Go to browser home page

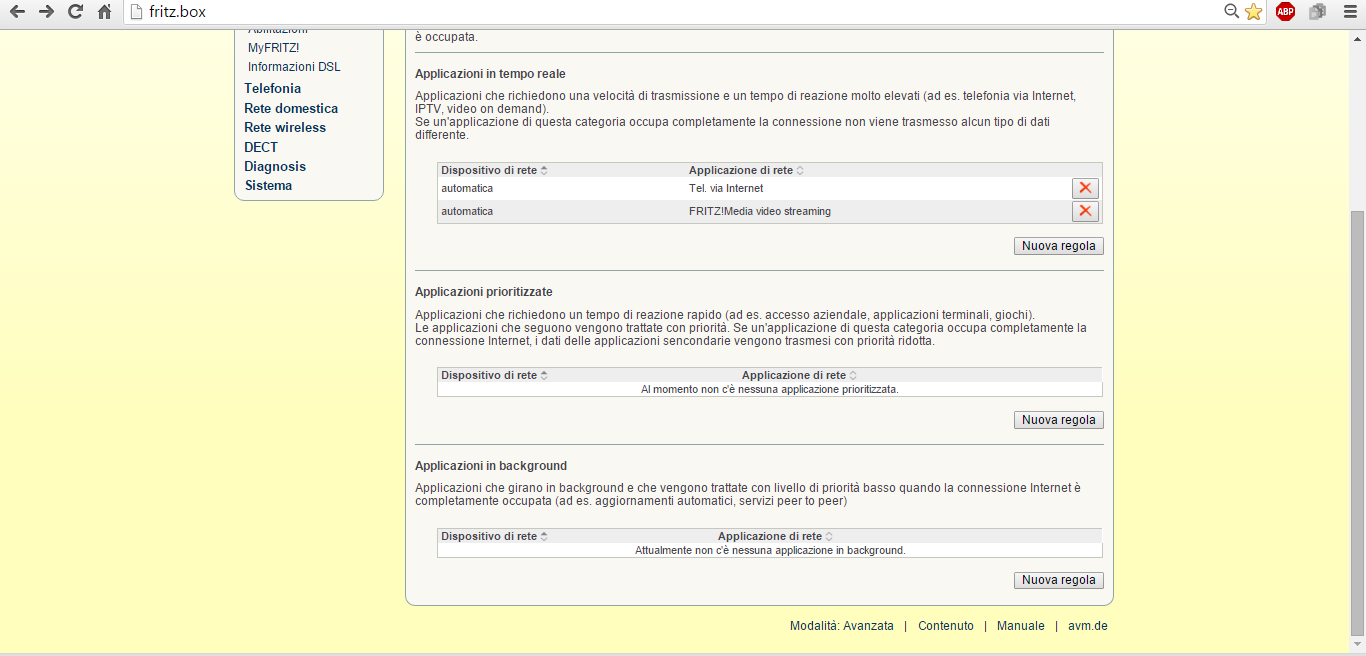(x=104, y=12)
